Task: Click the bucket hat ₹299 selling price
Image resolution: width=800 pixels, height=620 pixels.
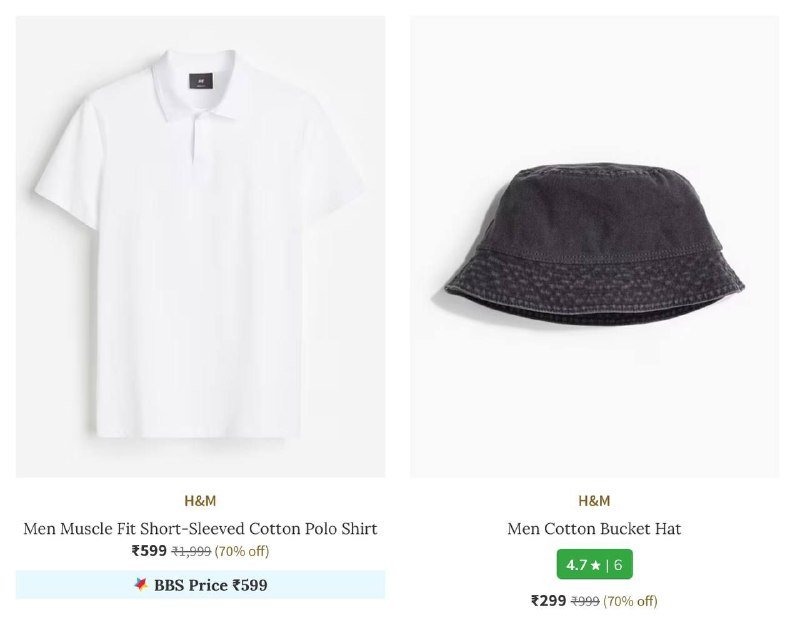Action: click(548, 601)
